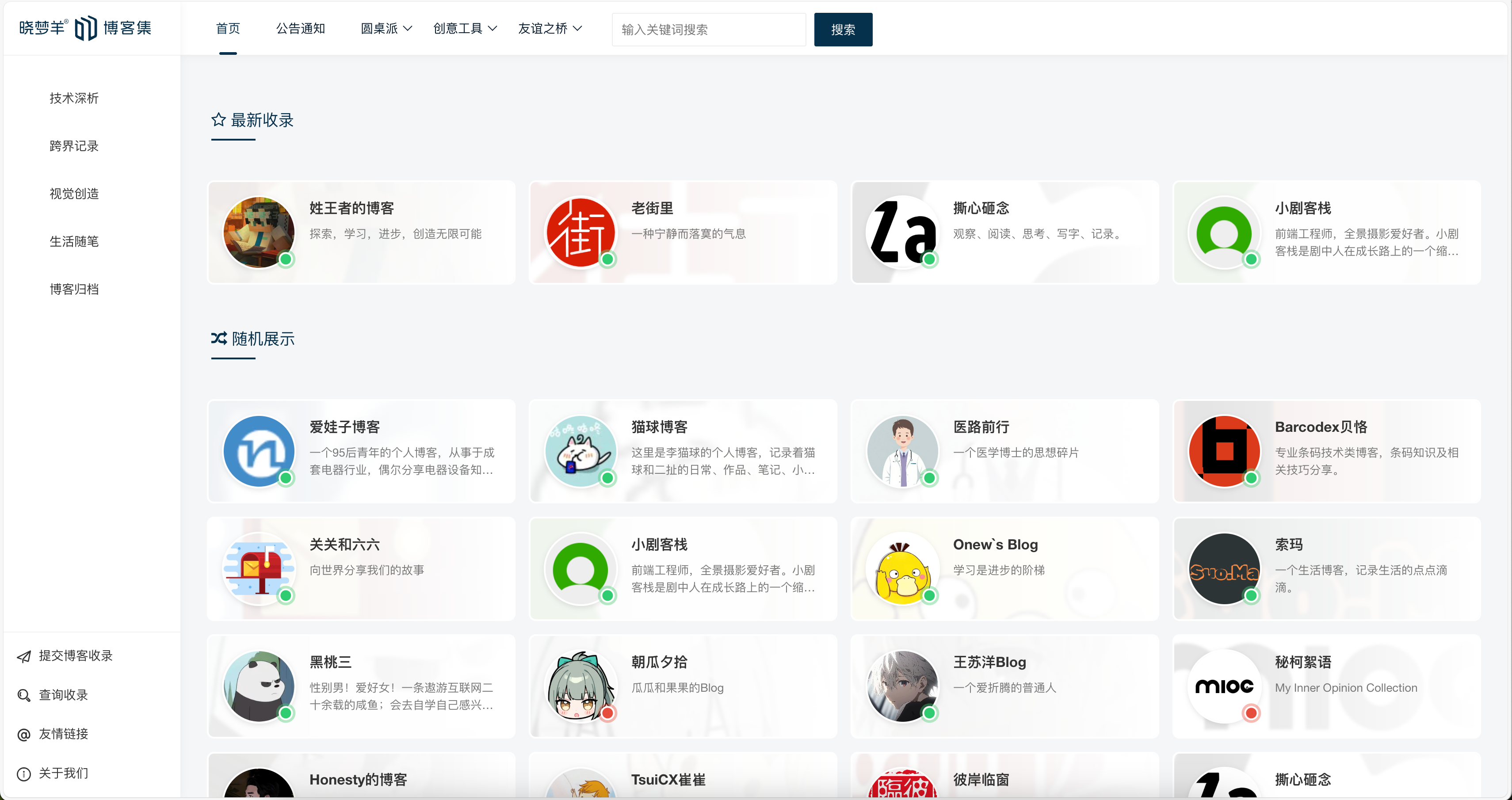Click the paper plane icon beside 提交博客收录
Image resolution: width=1512 pixels, height=800 pixels.
23,656
